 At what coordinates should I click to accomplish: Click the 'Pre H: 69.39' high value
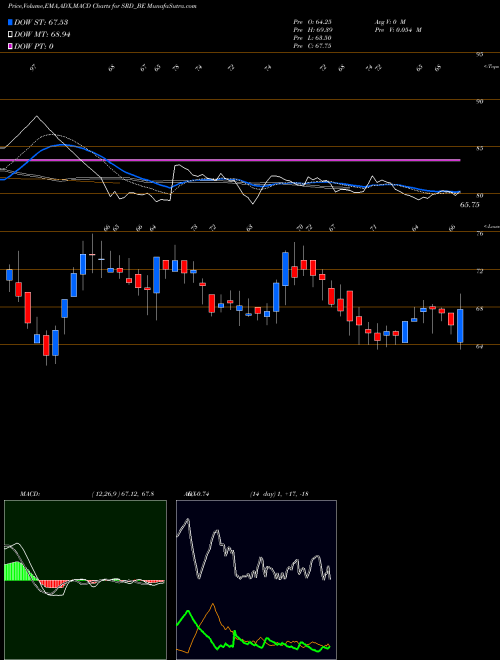click(311, 30)
